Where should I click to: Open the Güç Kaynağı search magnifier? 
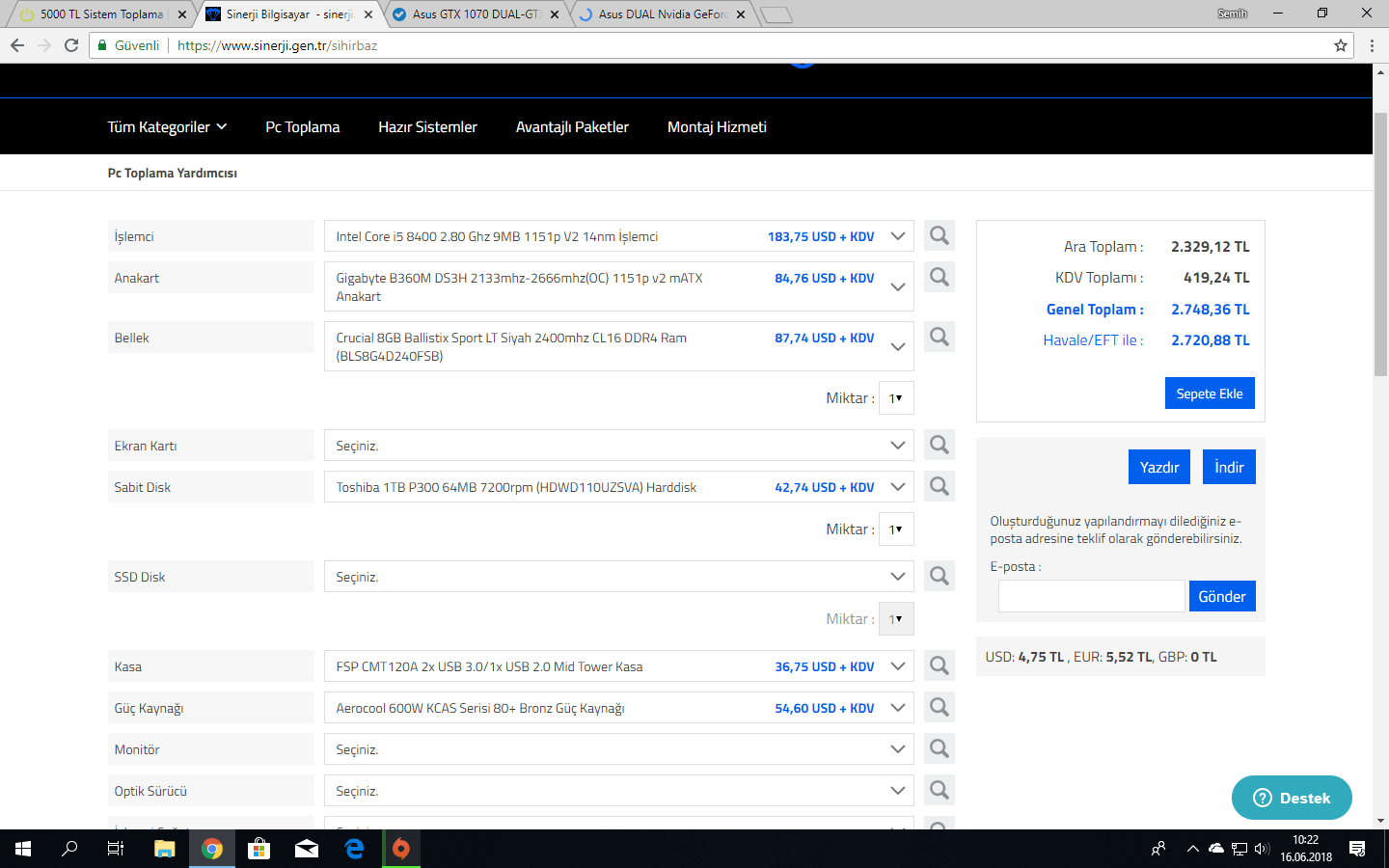coord(940,707)
